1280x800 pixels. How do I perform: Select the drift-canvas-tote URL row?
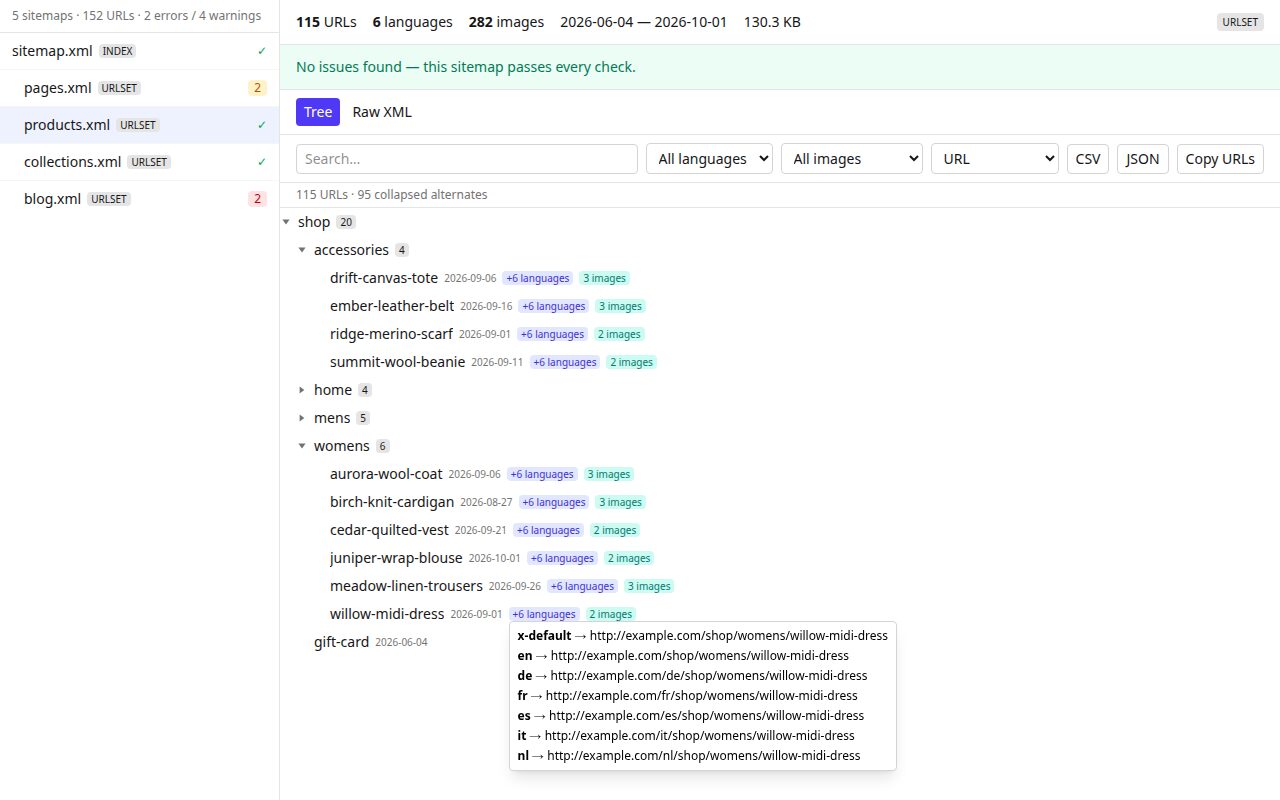pyautogui.click(x=384, y=278)
